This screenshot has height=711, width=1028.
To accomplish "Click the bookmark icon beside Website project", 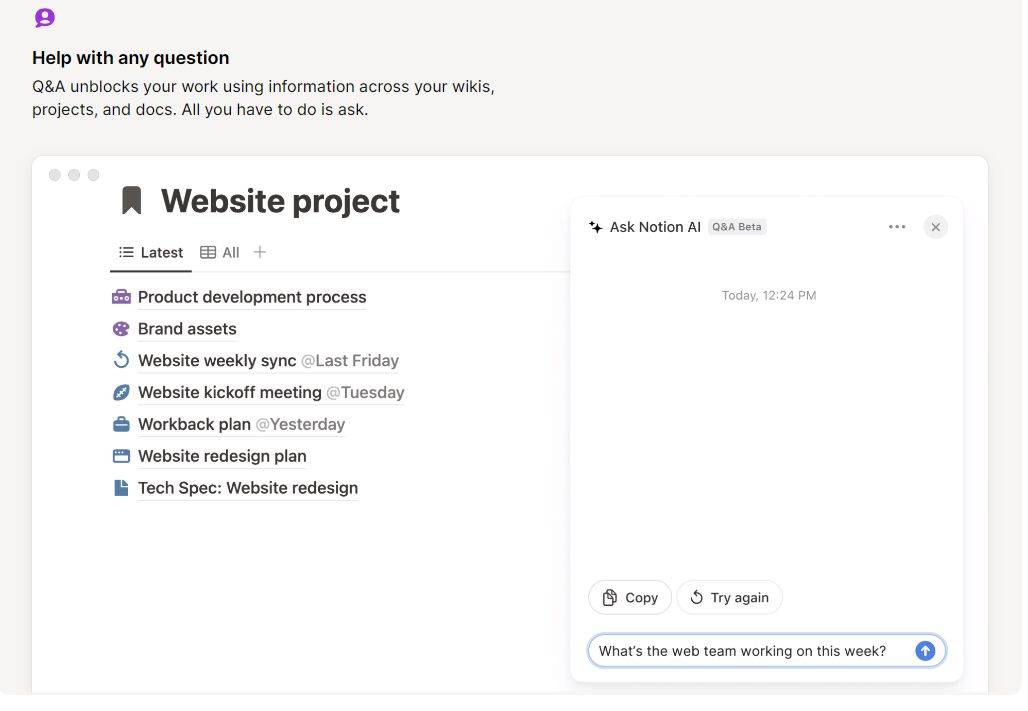I will 131,200.
